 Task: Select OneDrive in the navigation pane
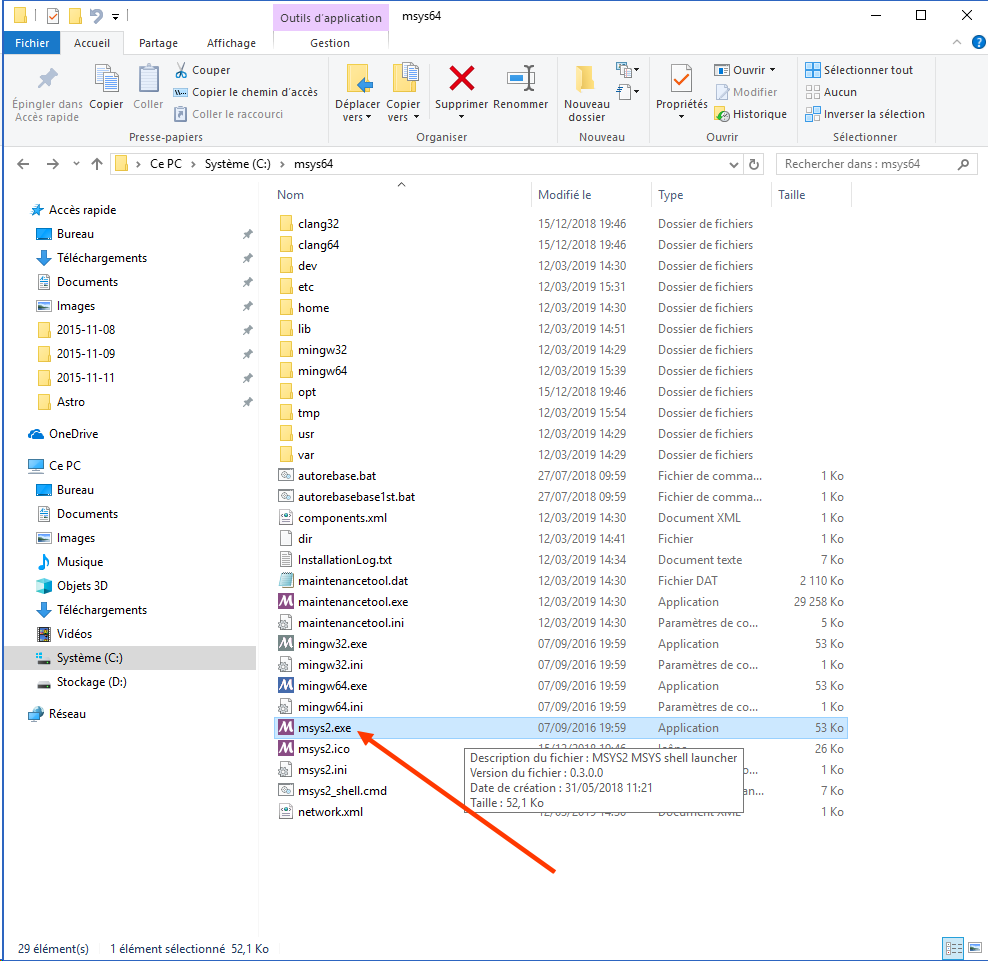[x=73, y=434]
